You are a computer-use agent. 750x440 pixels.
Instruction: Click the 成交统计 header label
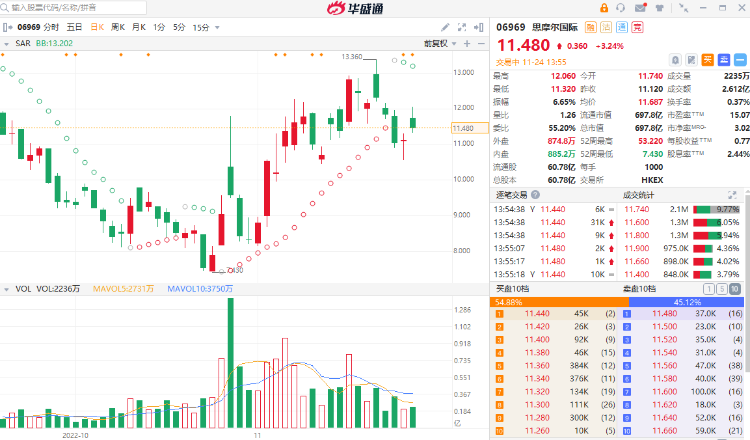coord(637,193)
